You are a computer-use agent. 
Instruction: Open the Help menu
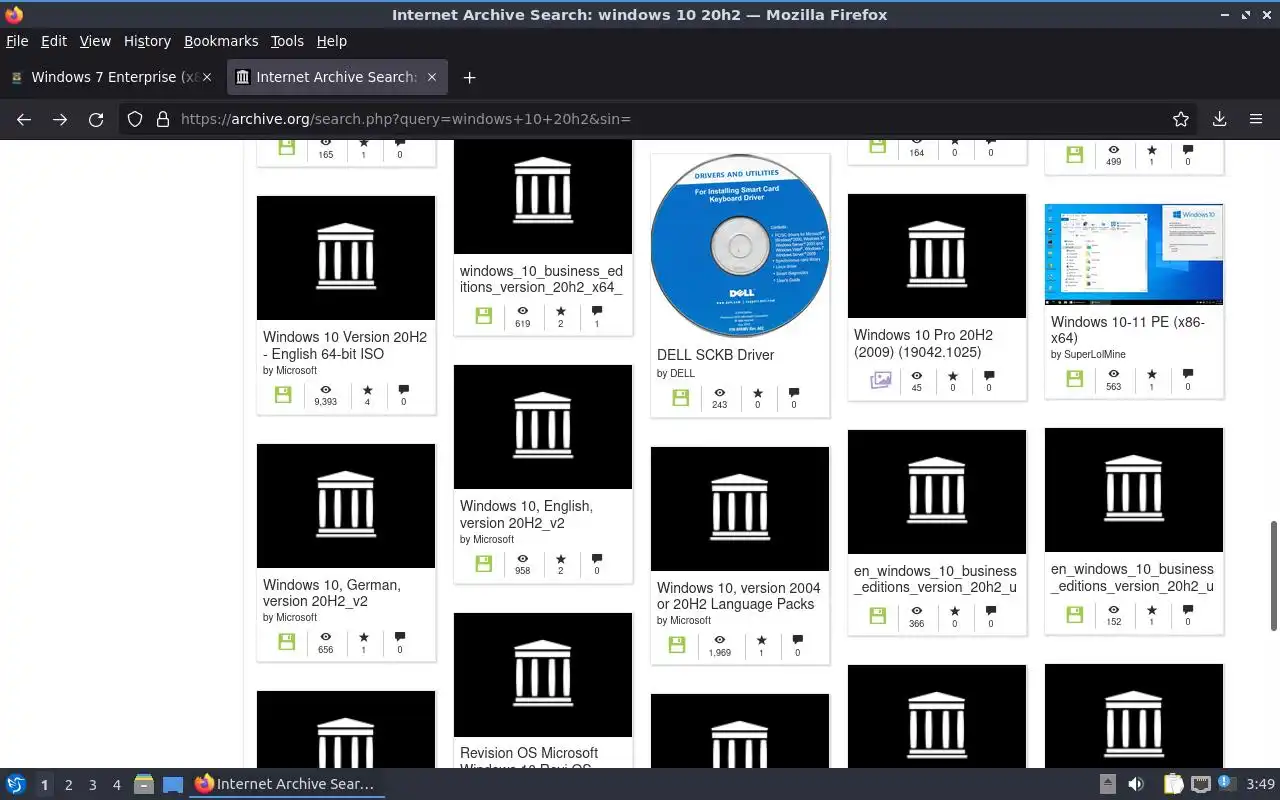332,41
